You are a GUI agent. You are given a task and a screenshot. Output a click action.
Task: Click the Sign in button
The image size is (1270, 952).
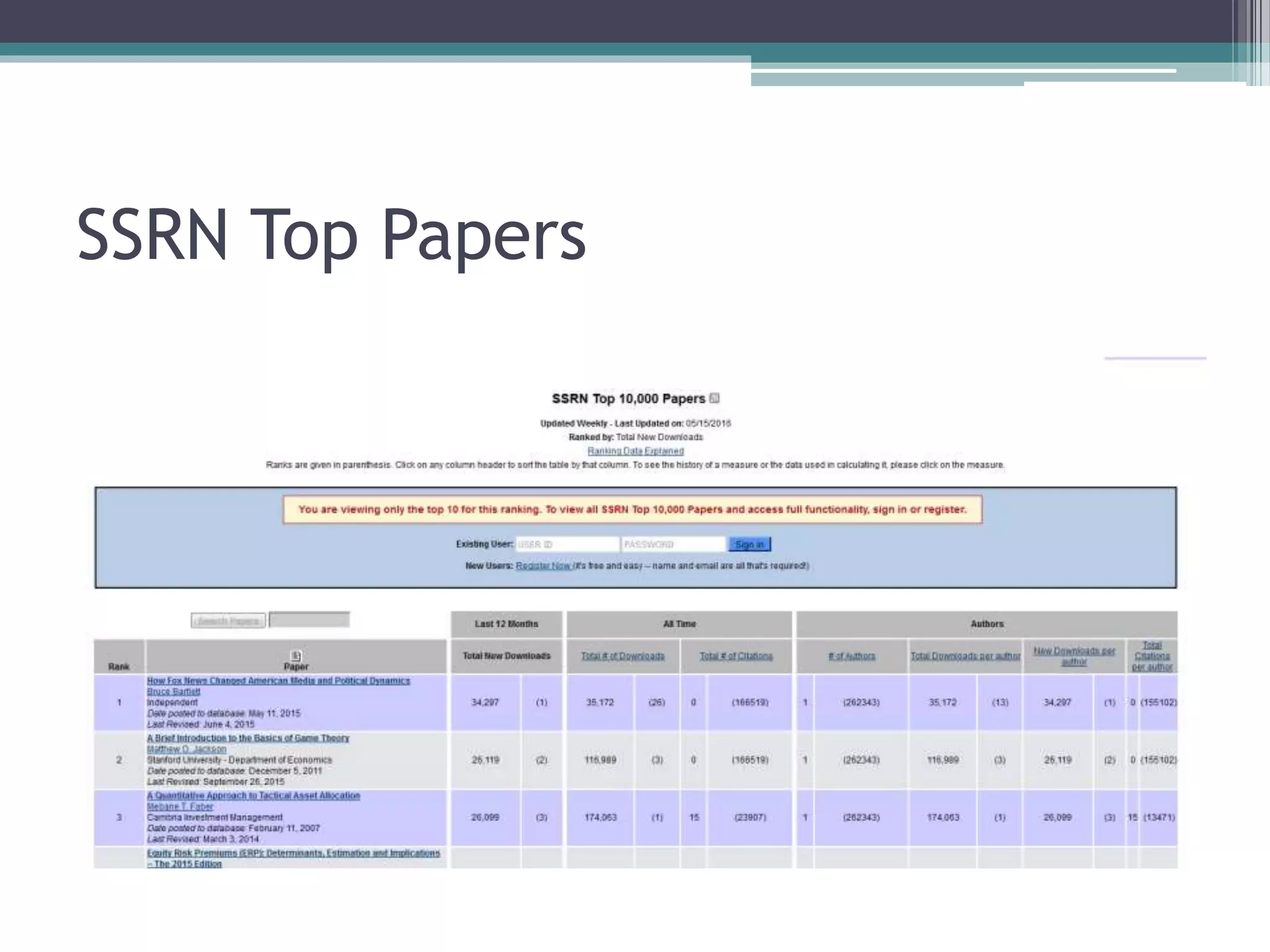750,544
